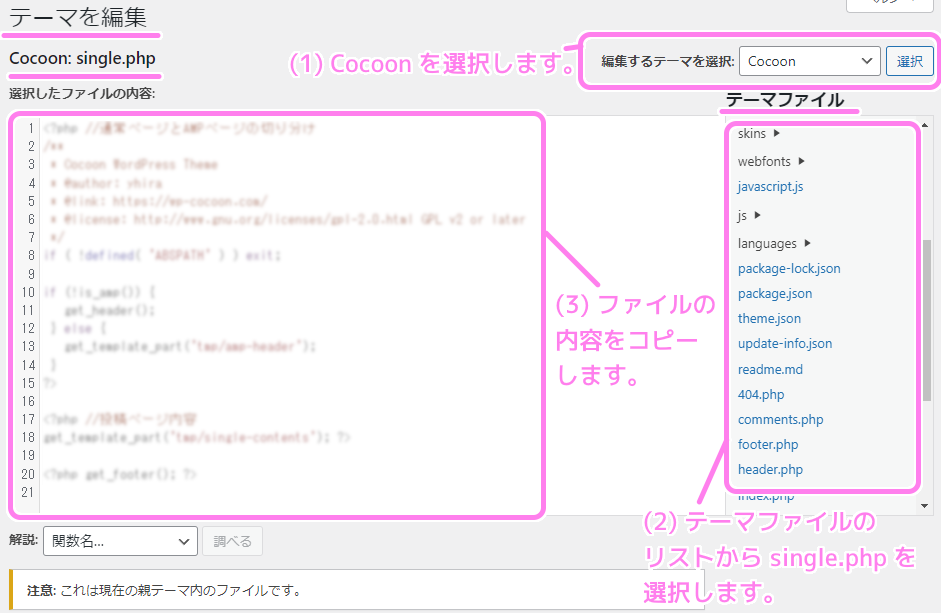Click the 編集するテーマを選択 label

click(x=667, y=61)
